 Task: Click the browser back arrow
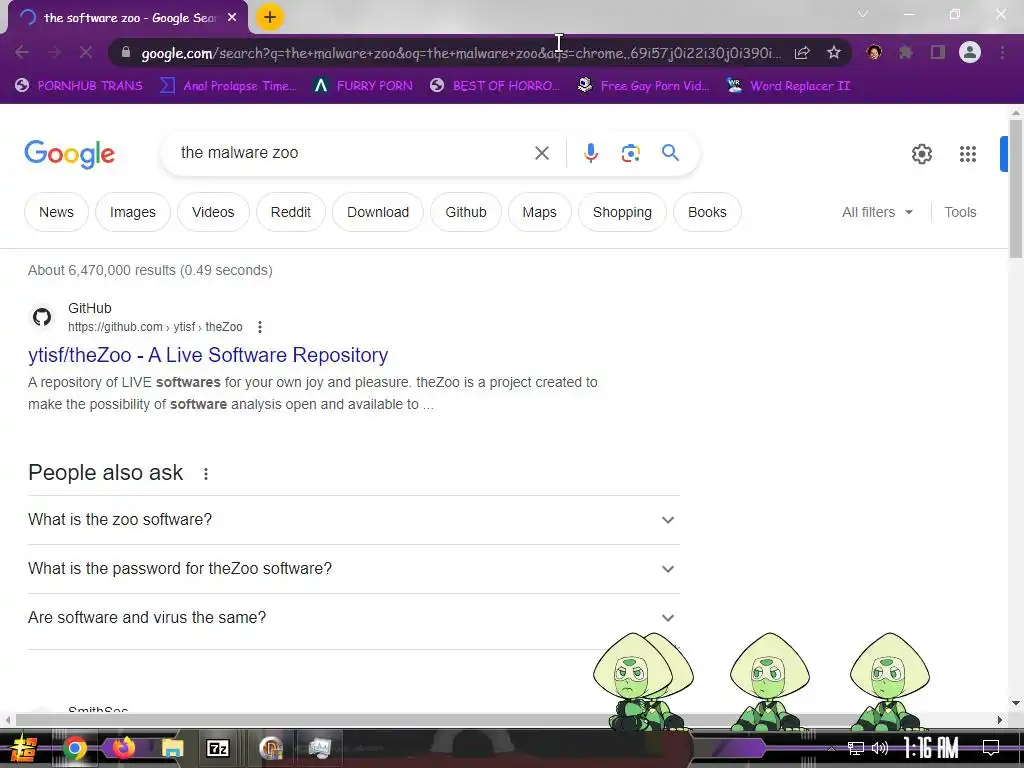pos(22,52)
